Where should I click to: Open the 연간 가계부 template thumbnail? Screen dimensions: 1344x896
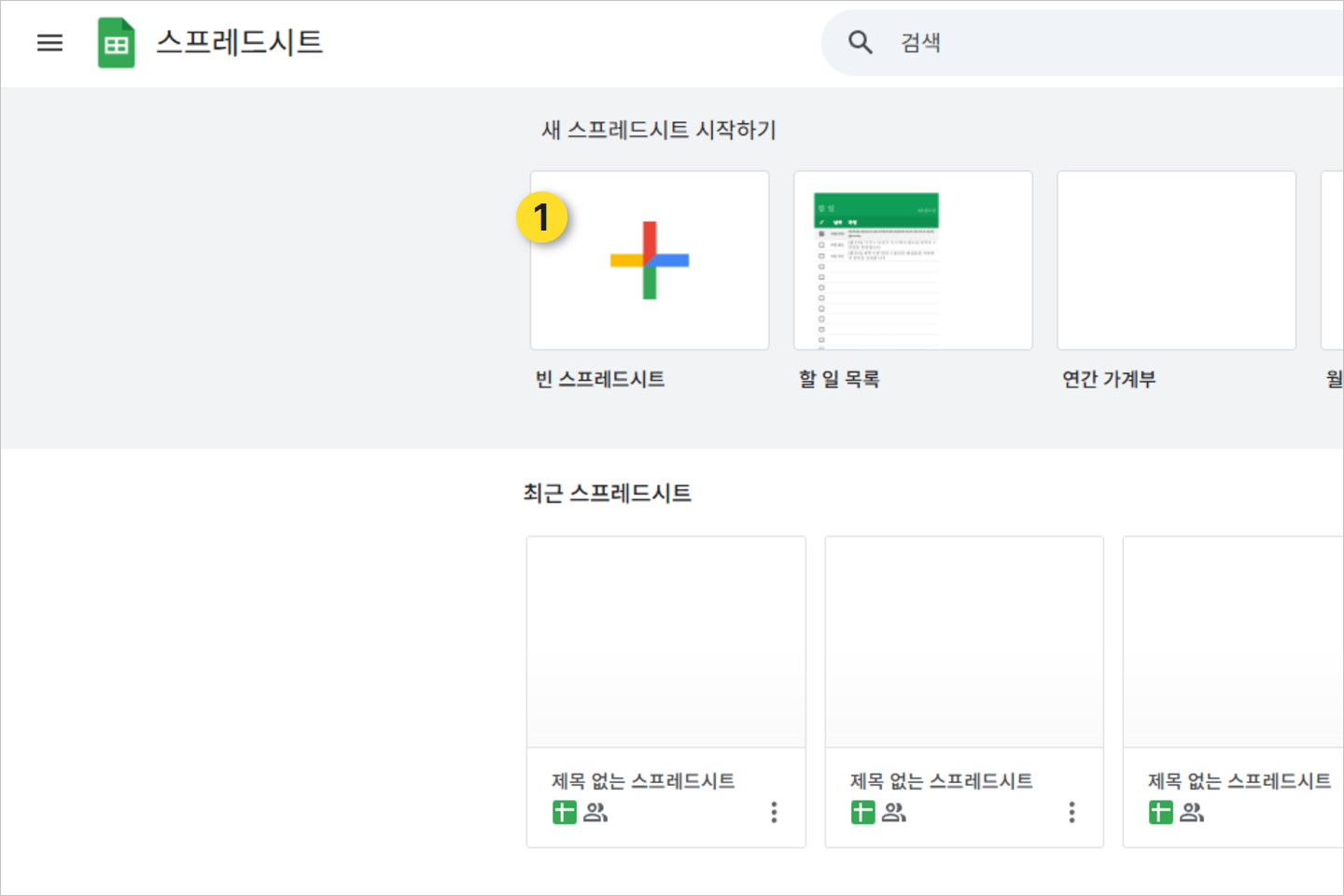pyautogui.click(x=1176, y=260)
